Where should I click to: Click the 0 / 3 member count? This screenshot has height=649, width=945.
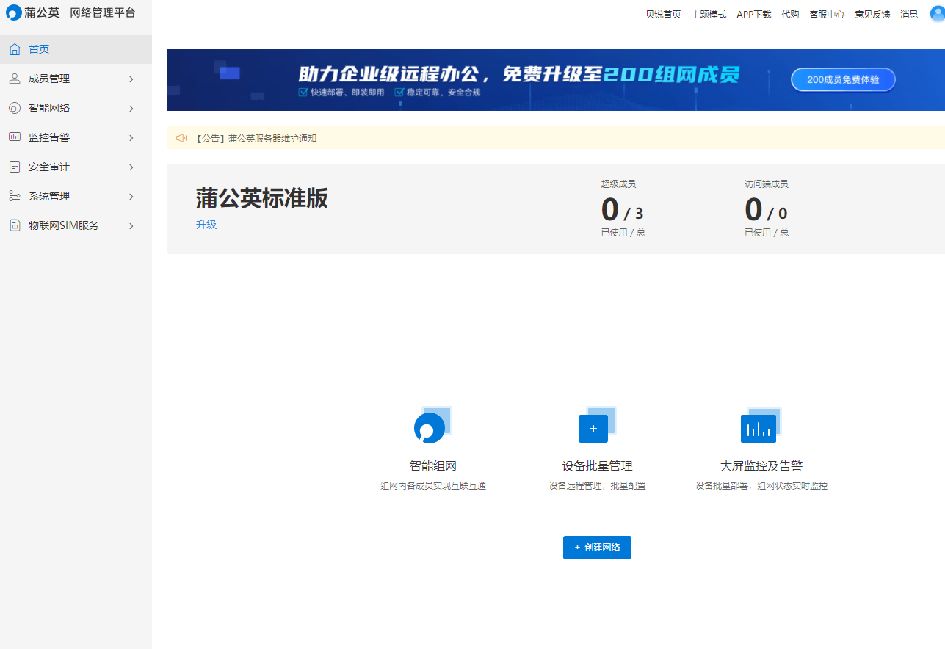click(622, 210)
